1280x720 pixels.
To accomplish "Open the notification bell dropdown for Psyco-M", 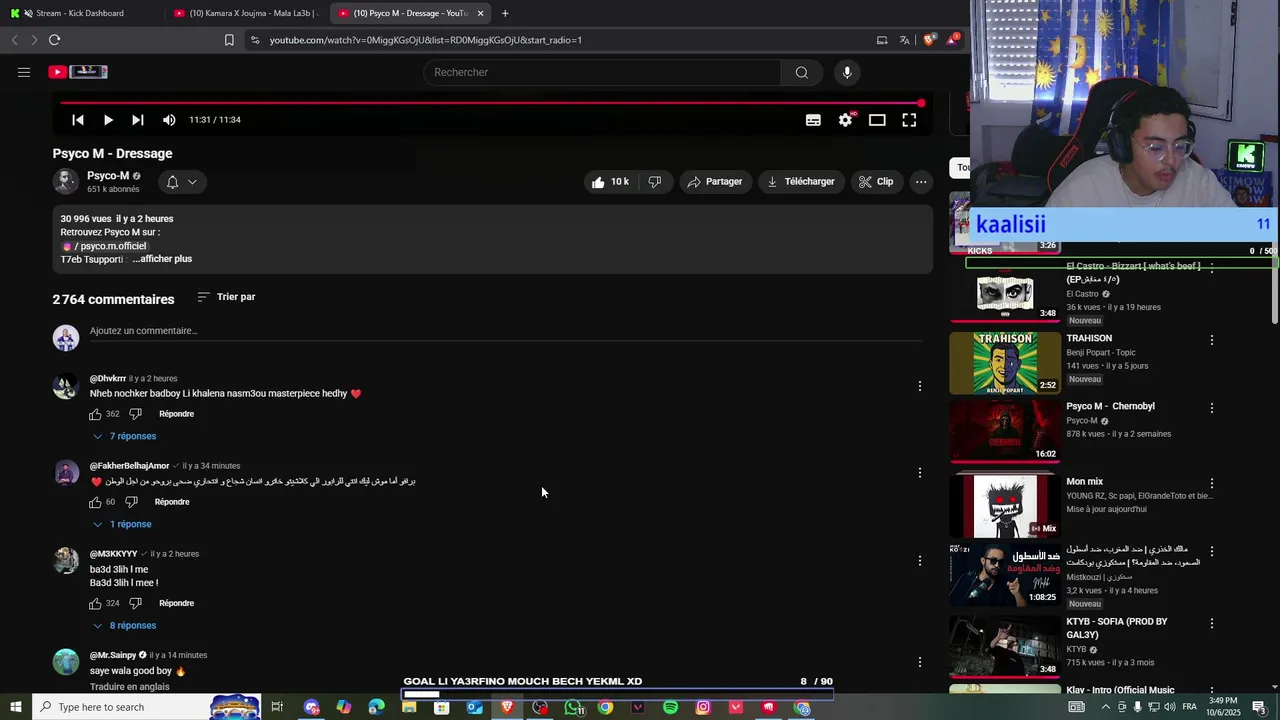I will [x=181, y=182].
